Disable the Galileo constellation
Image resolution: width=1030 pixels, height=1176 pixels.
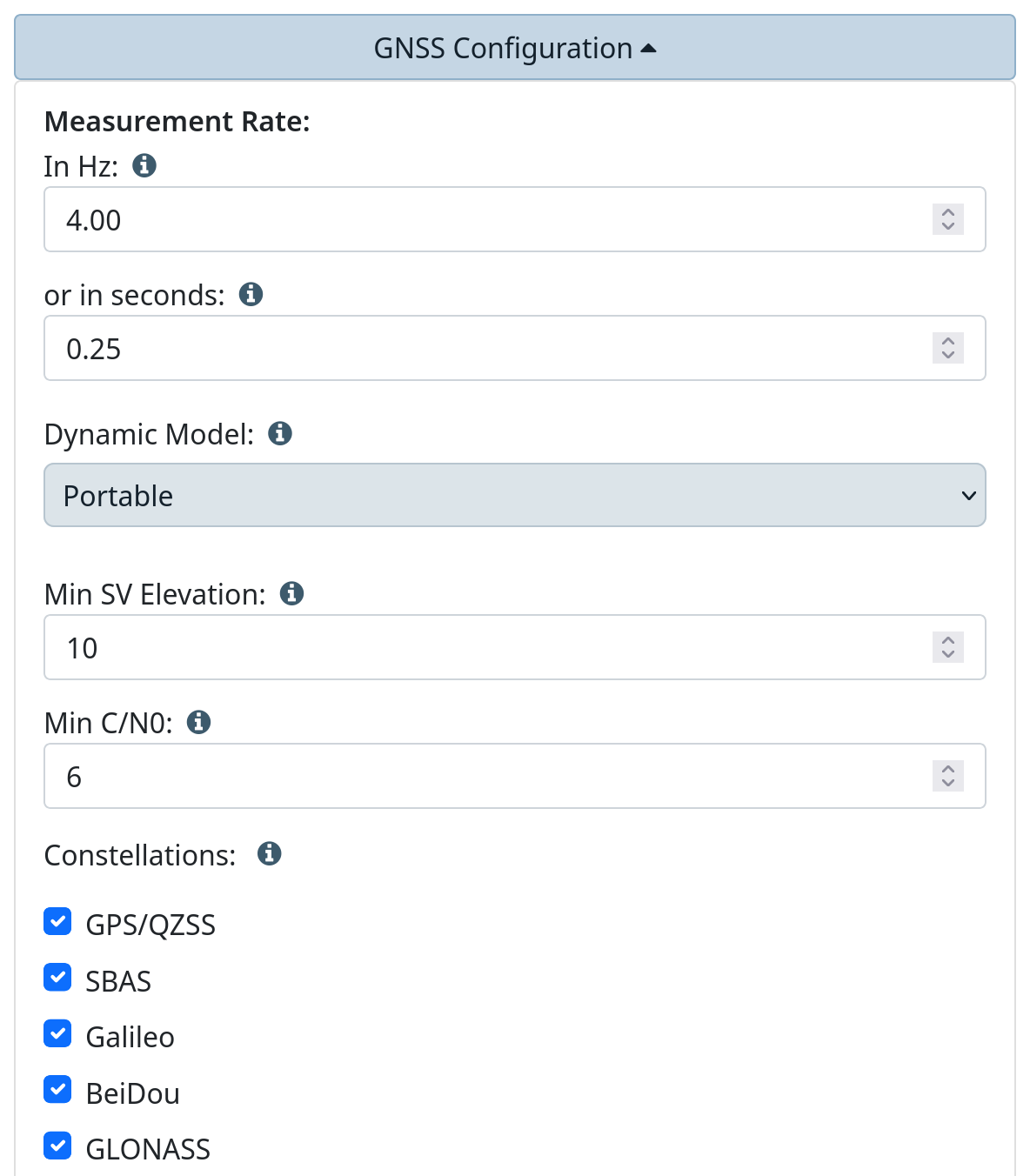click(57, 1033)
